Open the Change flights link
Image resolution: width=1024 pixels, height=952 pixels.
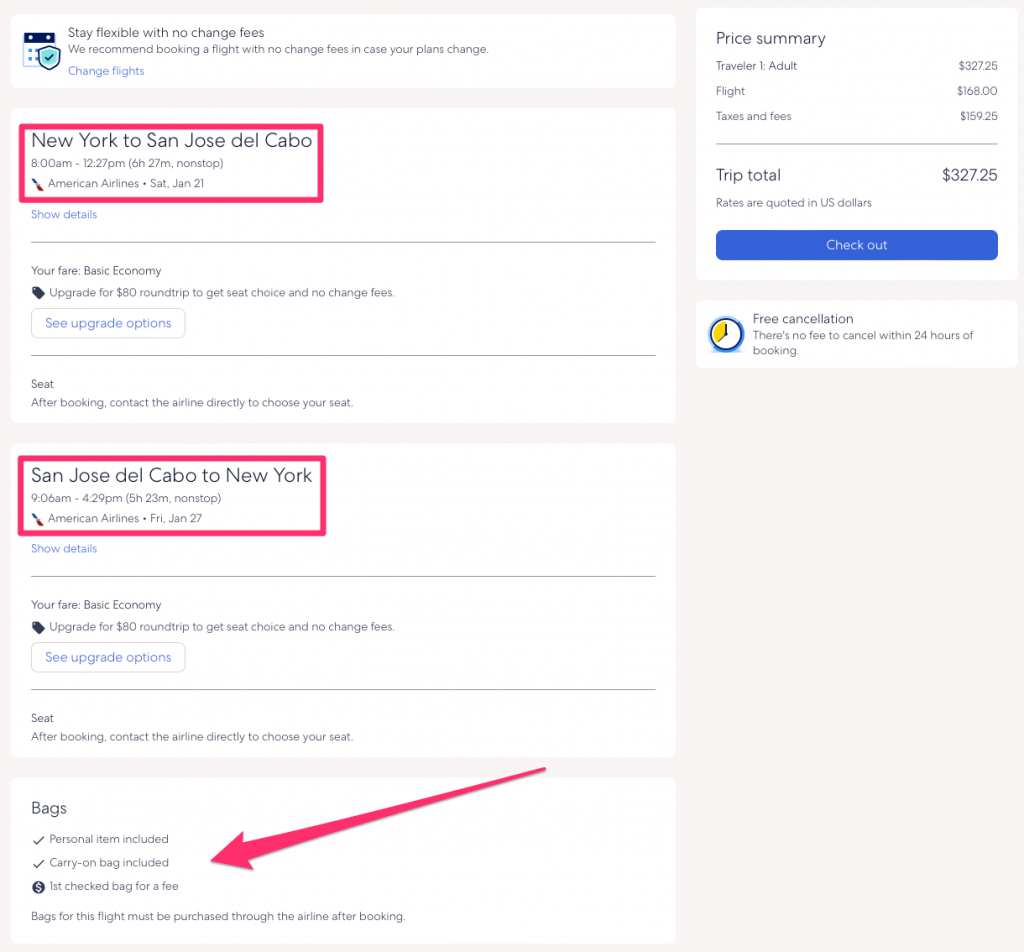click(x=106, y=71)
